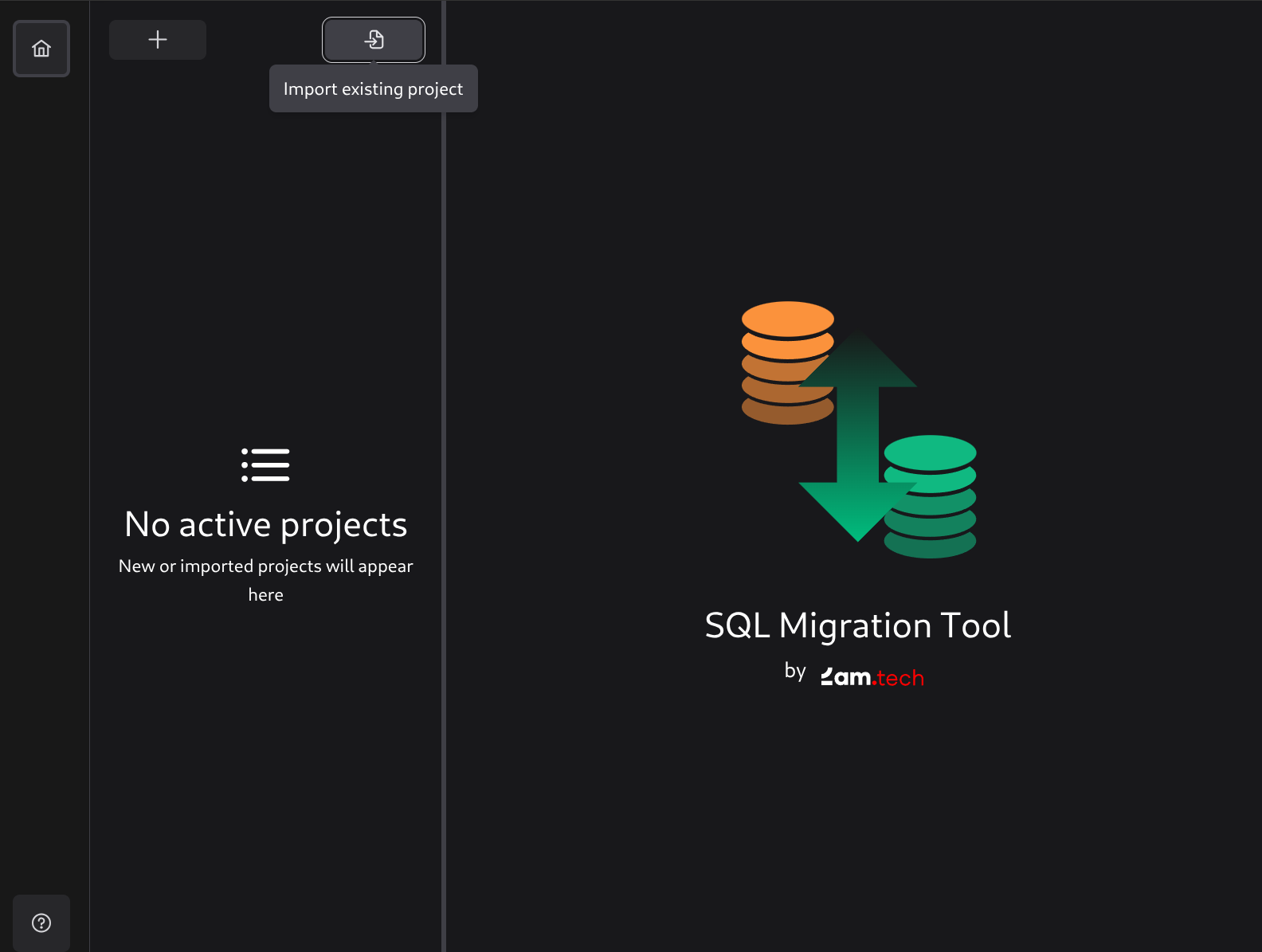Select the "New or imported projects will appear here" text
1262x952 pixels.
tap(266, 580)
